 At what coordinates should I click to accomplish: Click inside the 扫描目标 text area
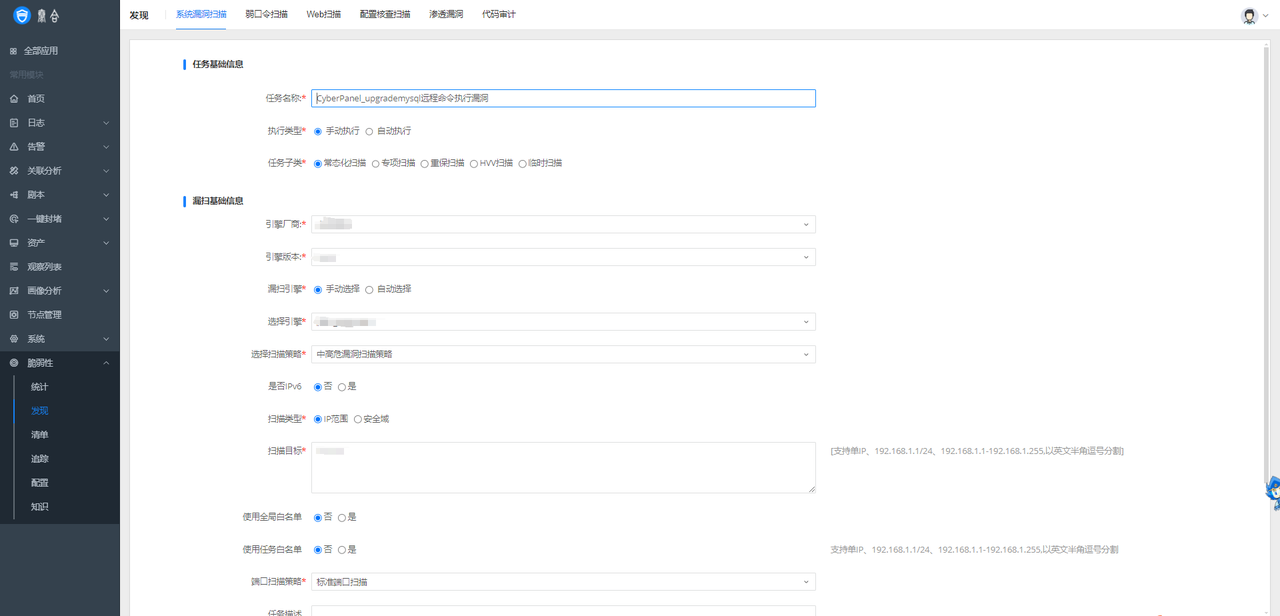pyautogui.click(x=563, y=467)
